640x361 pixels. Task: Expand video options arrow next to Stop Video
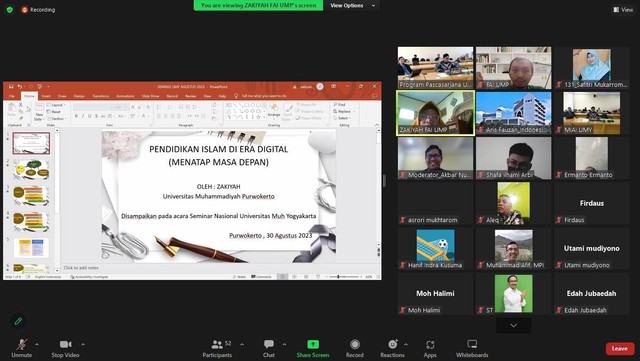click(83, 344)
